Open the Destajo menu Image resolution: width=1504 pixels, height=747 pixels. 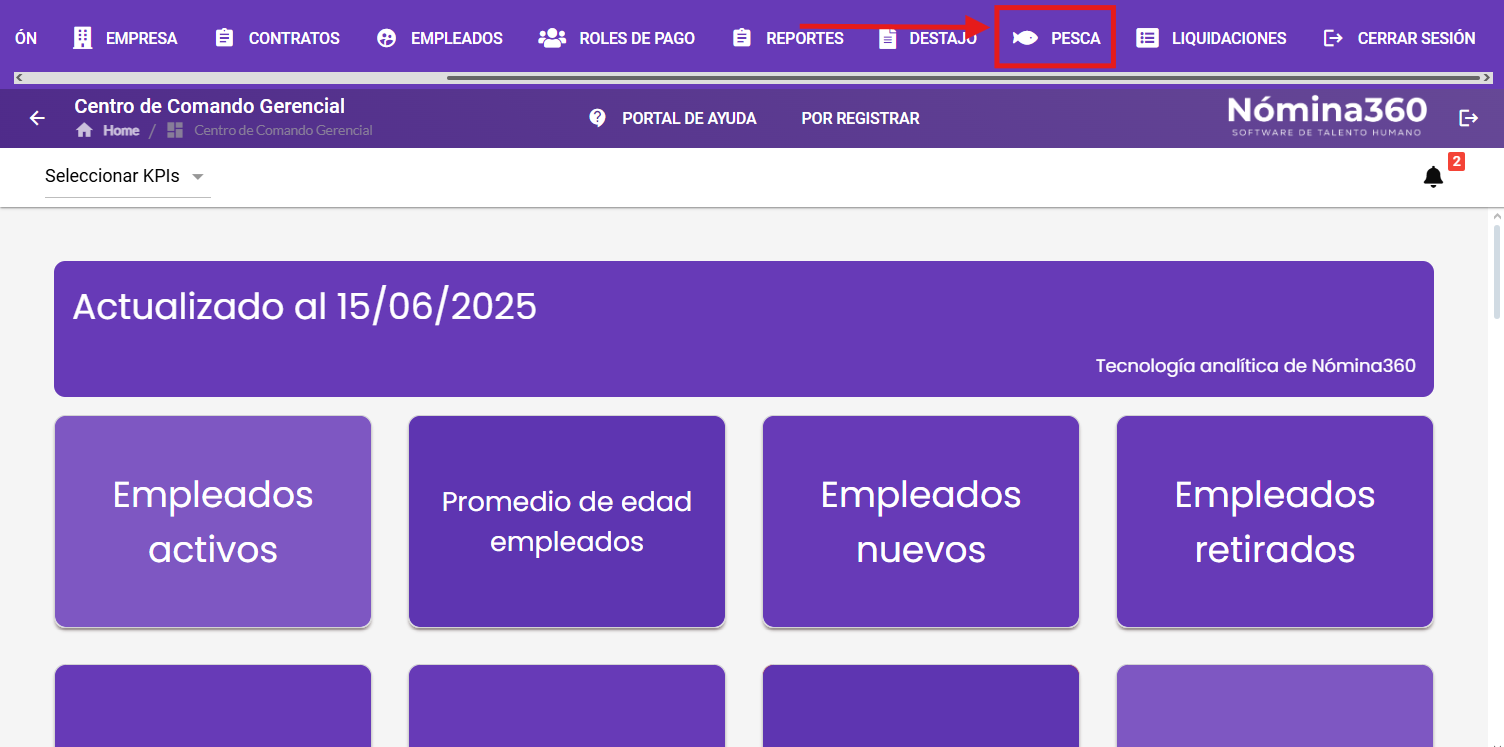[x=928, y=38]
